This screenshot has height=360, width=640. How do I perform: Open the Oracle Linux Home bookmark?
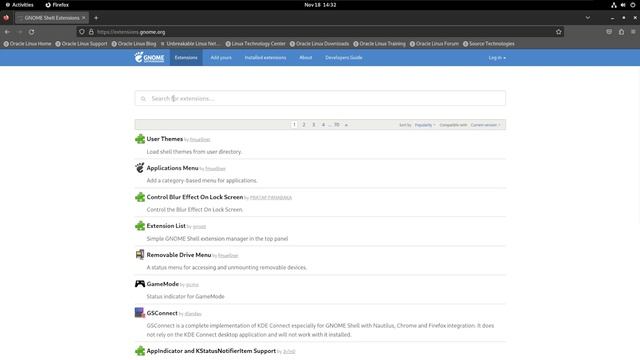pyautogui.click(x=28, y=44)
